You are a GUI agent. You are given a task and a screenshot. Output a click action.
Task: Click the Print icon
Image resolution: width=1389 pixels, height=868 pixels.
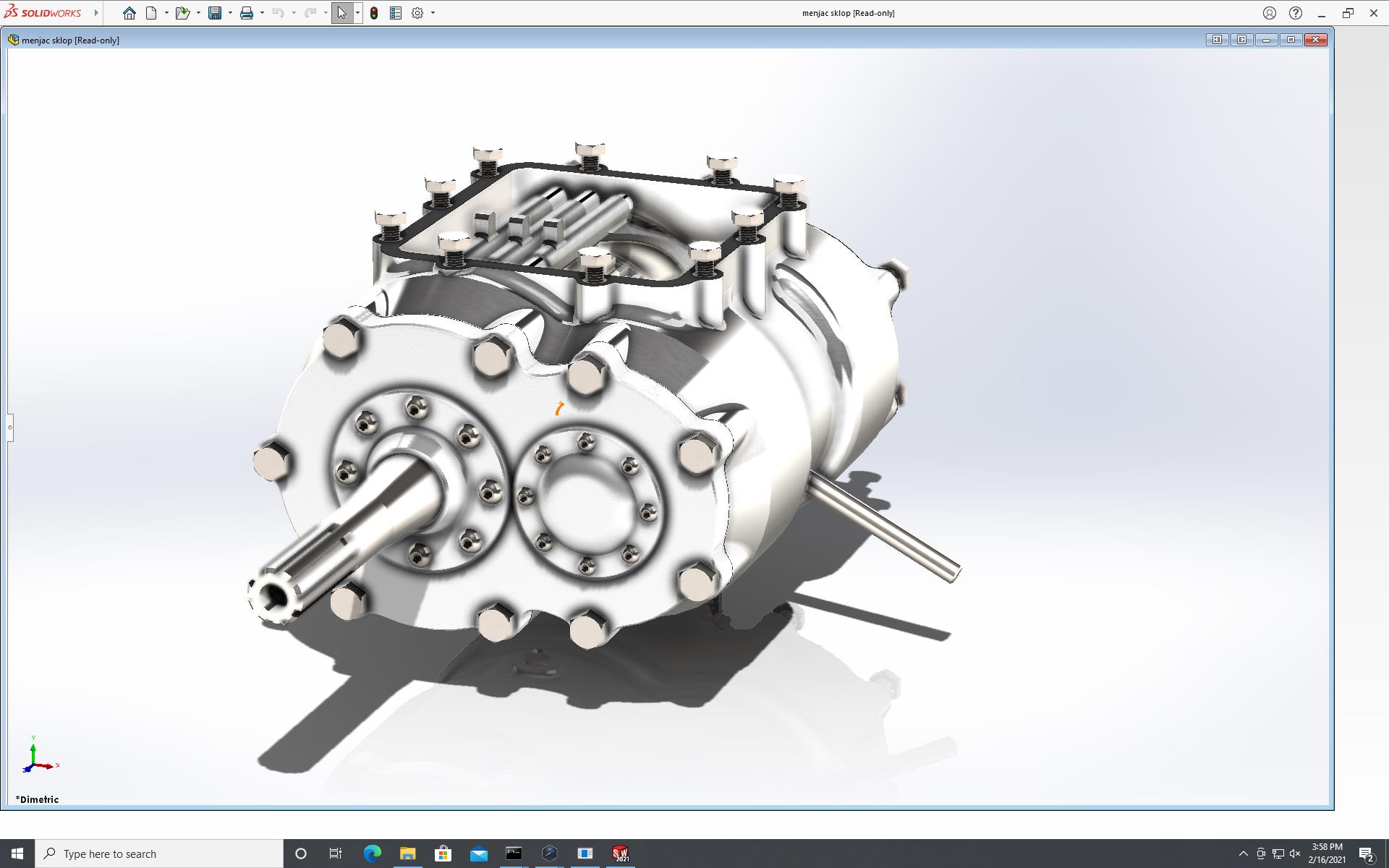[247, 13]
